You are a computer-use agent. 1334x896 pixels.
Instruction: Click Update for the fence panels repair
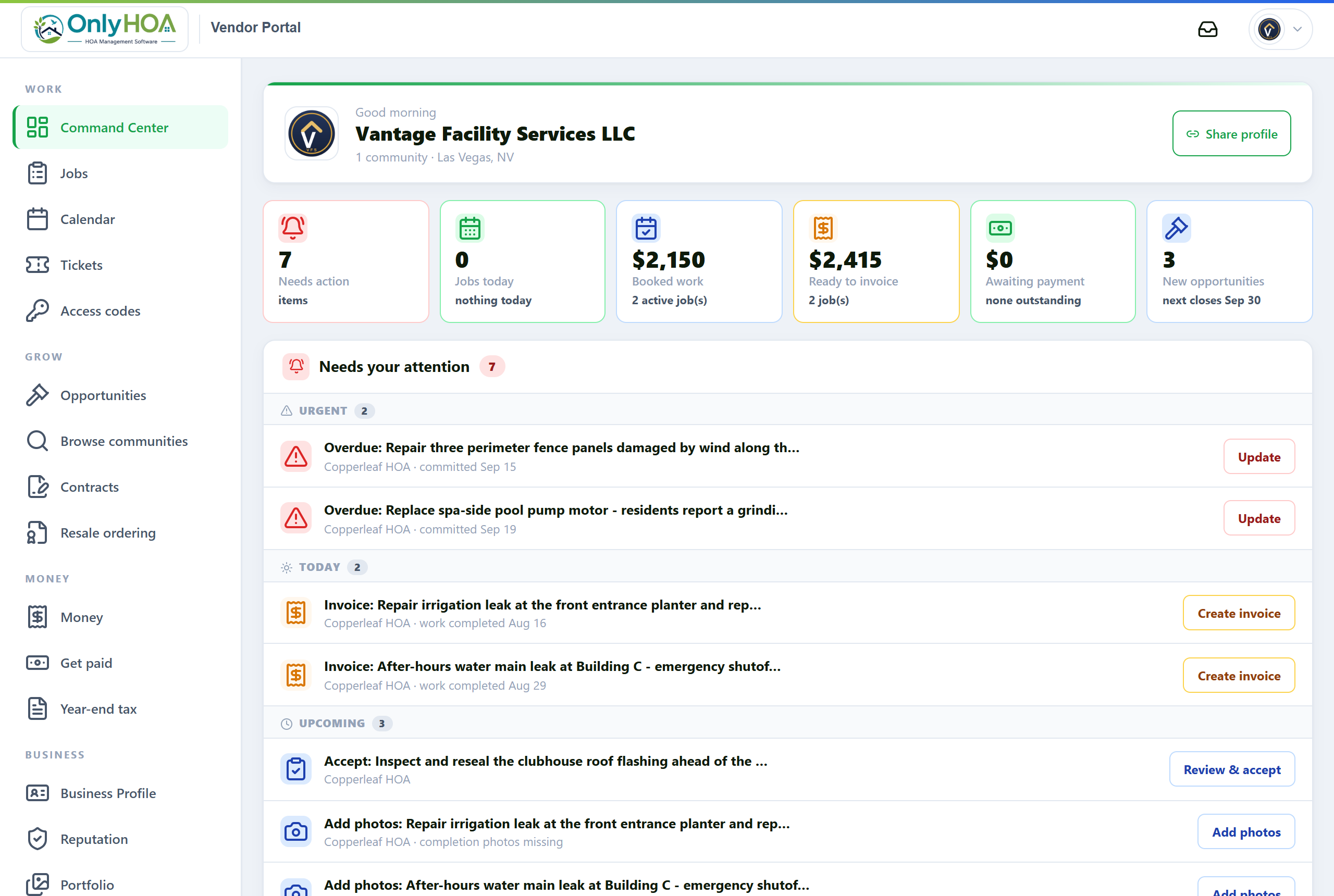[1258, 456]
